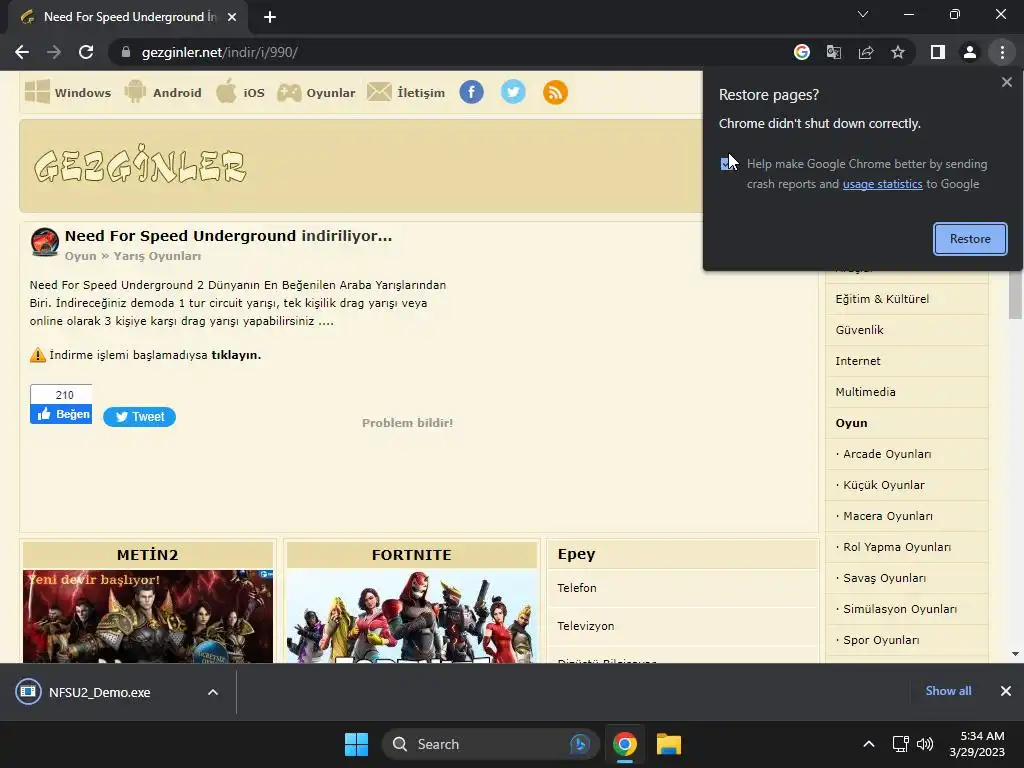Viewport: 1024px width, 768px height.
Task: Click tıklayın to start download manually
Action: pyautogui.click(x=236, y=355)
